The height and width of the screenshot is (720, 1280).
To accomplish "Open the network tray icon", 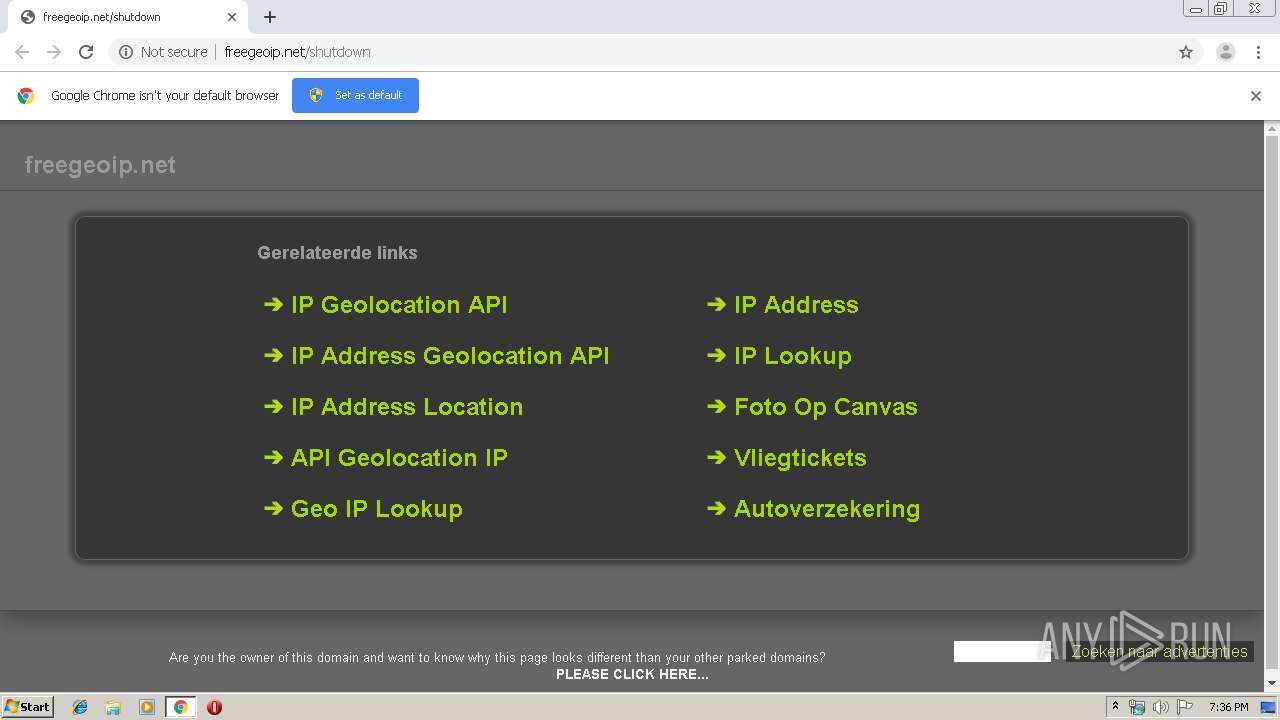I will 1137,707.
